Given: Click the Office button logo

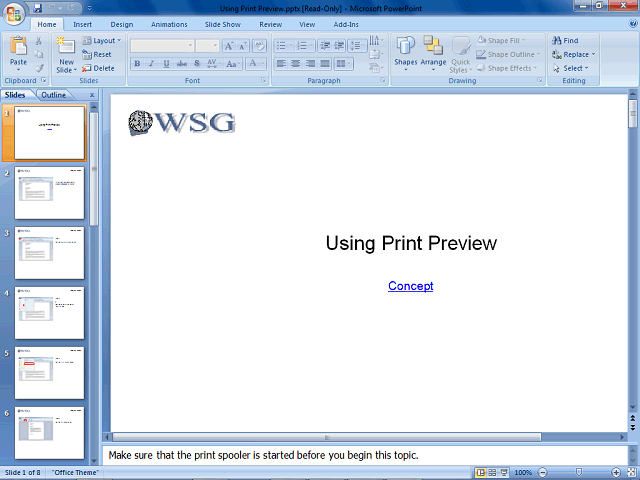Looking at the screenshot, I should tap(13, 15).
